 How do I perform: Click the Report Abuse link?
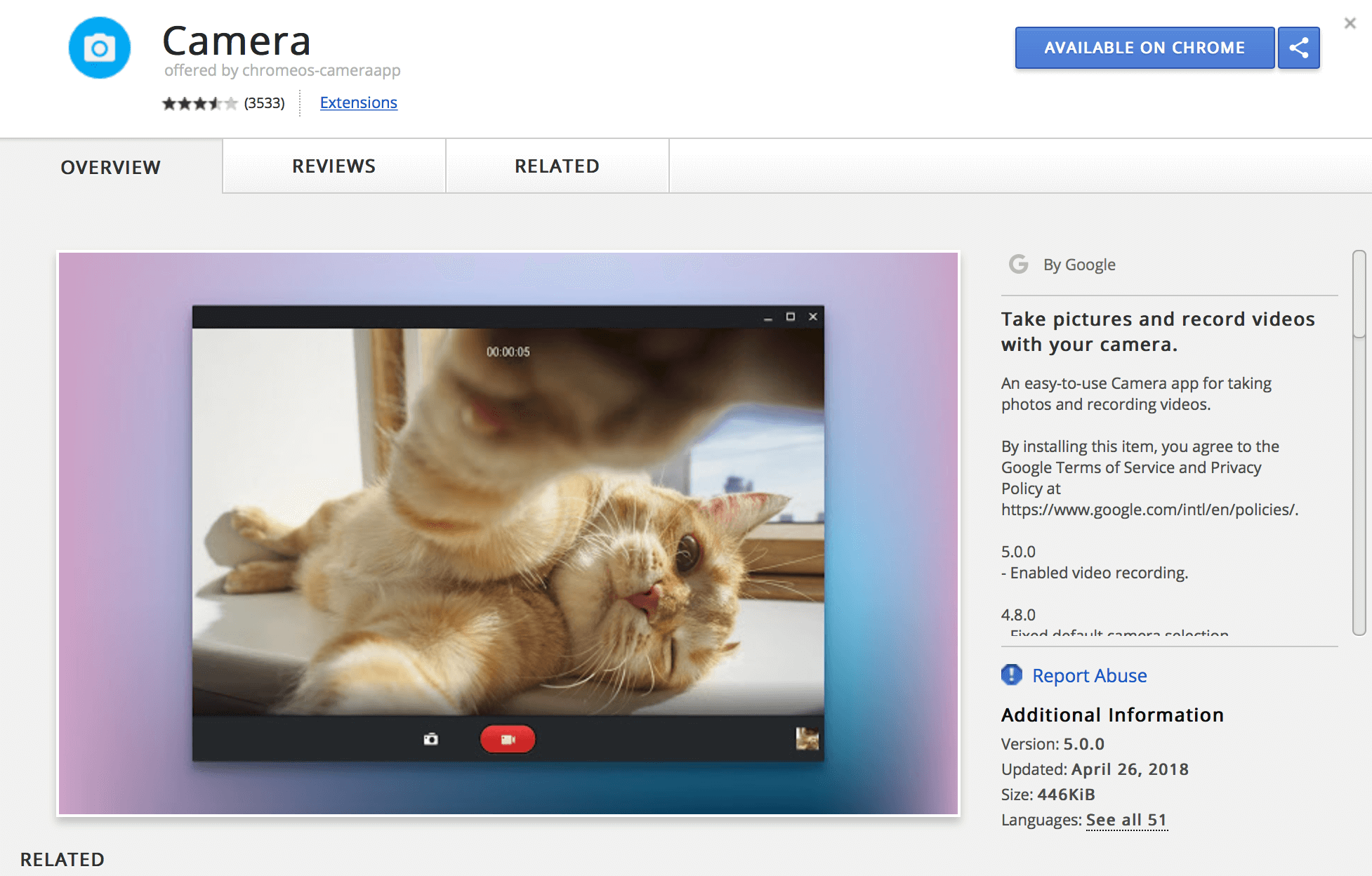pyautogui.click(x=1089, y=675)
